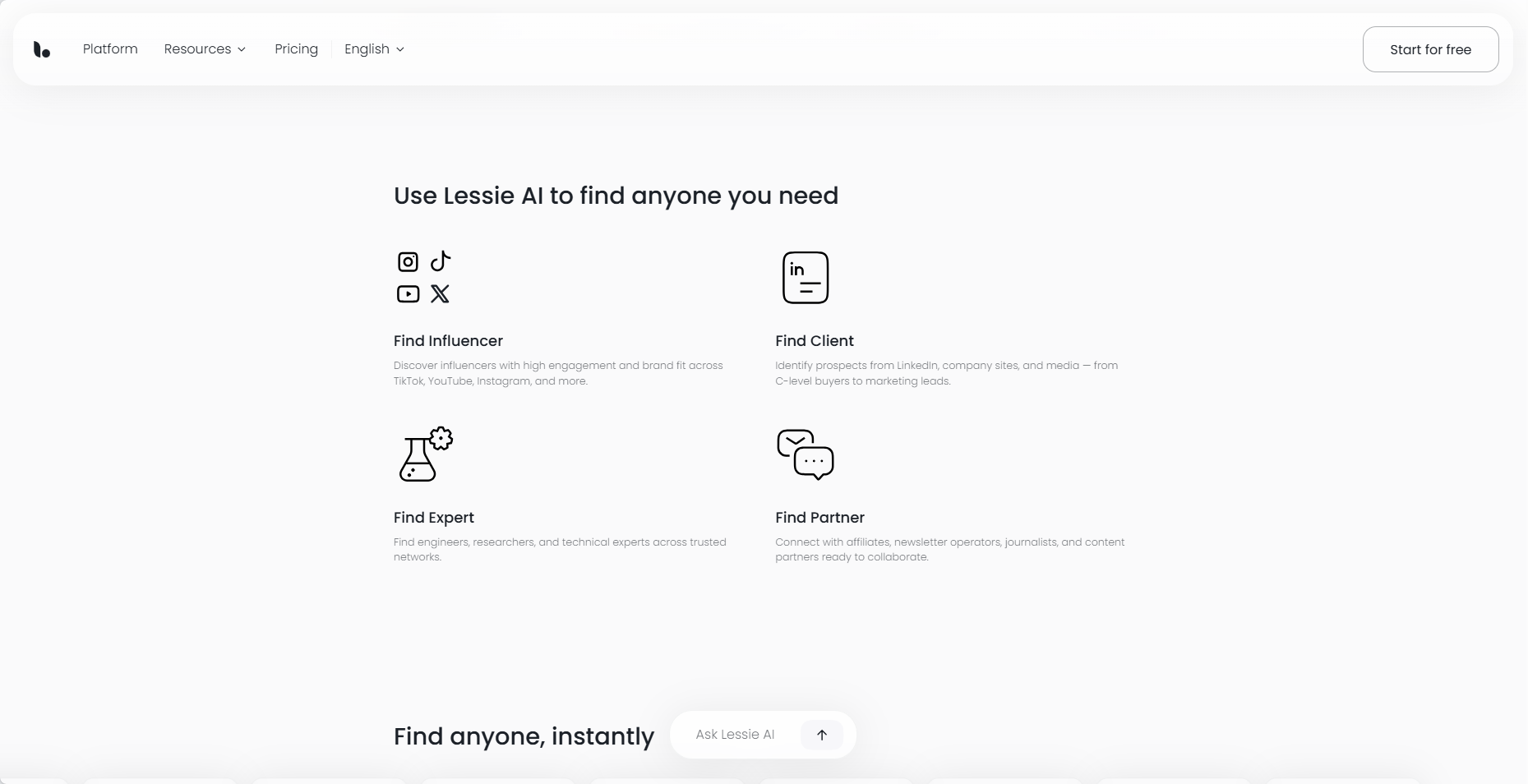This screenshot has height=784, width=1528.
Task: Click the flask icon for Find Expert
Action: point(426,454)
